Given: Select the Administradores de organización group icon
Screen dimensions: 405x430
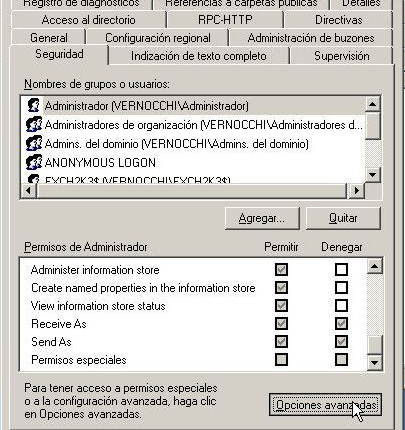Looking at the screenshot, I should [34, 124].
